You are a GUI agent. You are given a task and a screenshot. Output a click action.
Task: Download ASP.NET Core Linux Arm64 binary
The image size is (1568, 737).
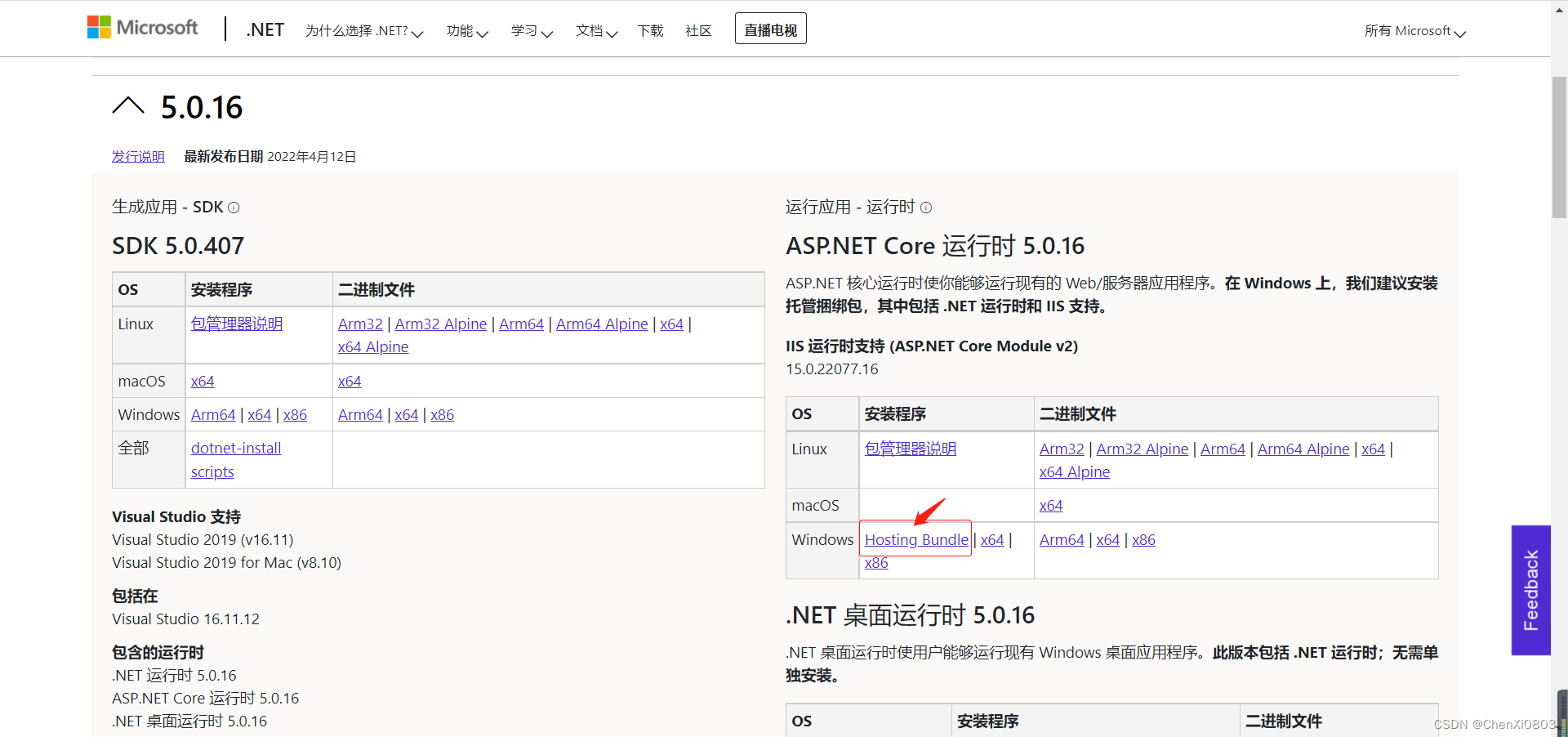click(1223, 449)
